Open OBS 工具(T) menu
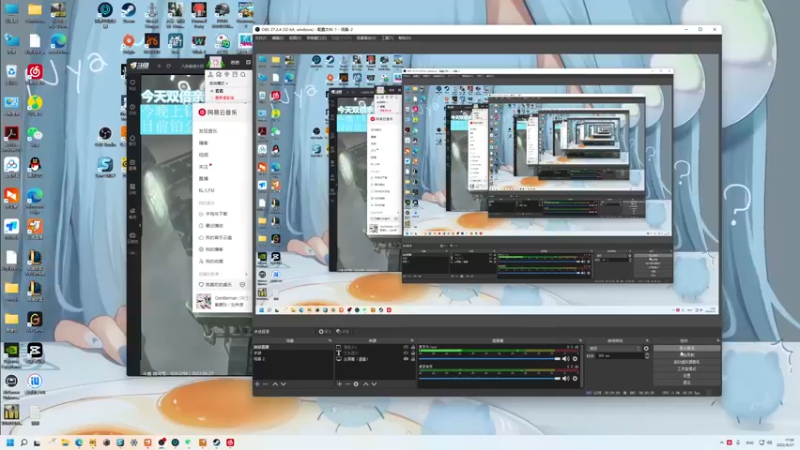The height and width of the screenshot is (450, 800). (x=387, y=38)
